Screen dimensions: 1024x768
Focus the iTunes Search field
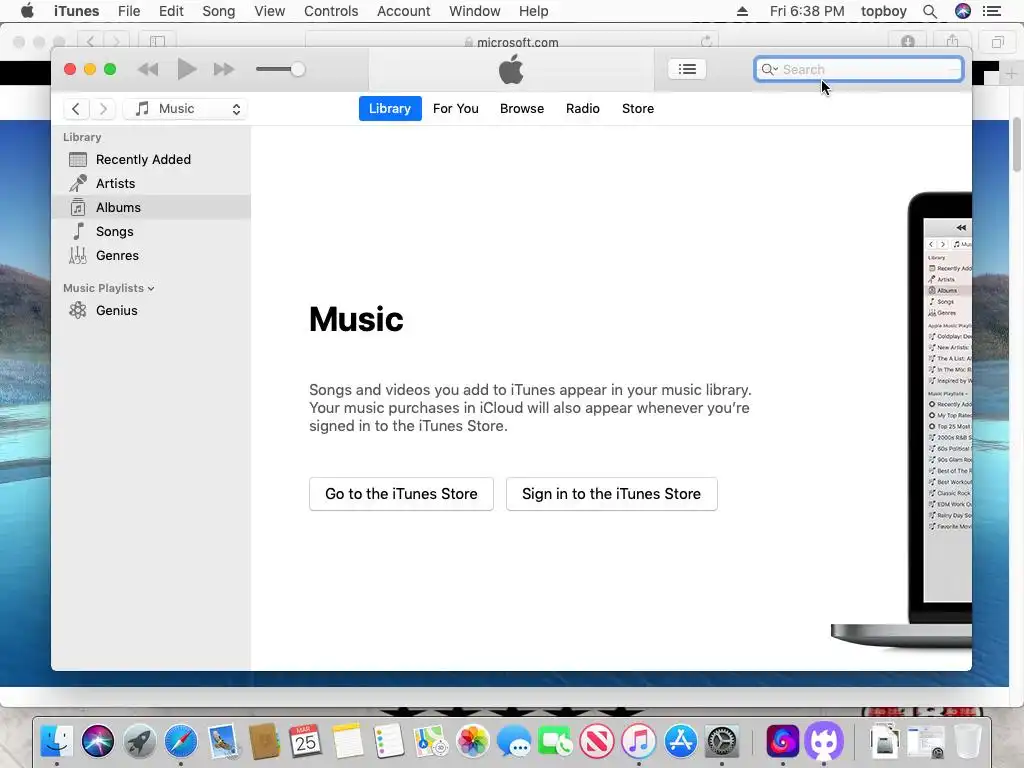[x=859, y=69]
